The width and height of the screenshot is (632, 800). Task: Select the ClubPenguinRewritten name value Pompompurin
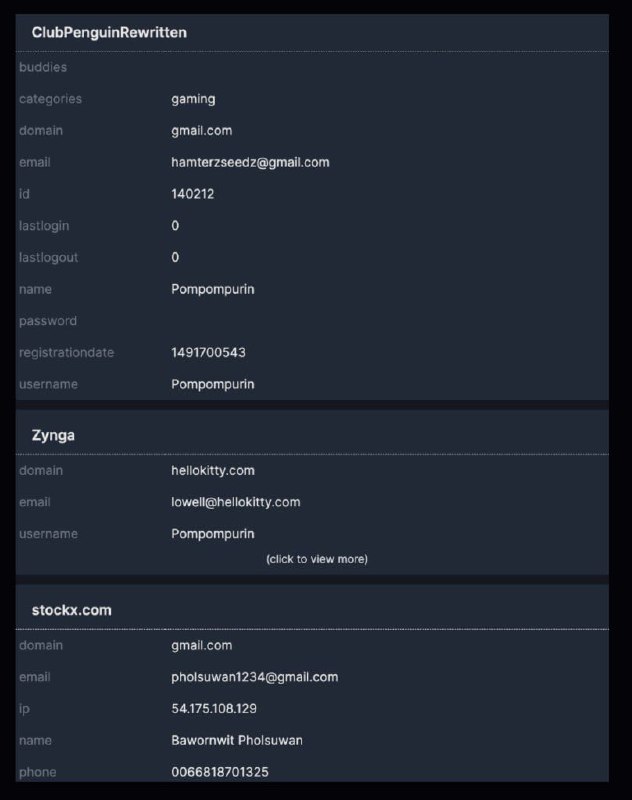click(x=213, y=289)
